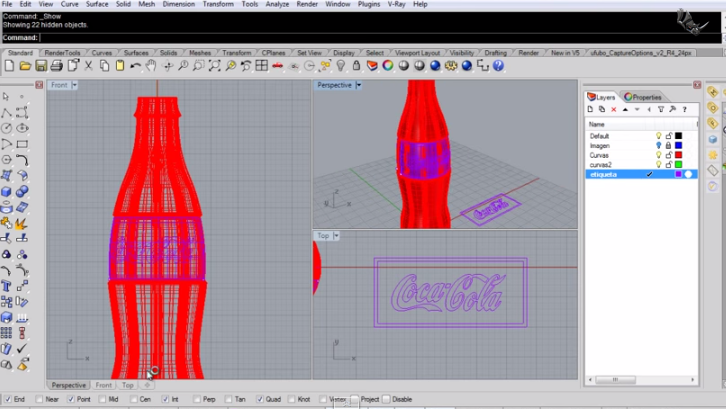Save the model with the floppy disk icon

[41, 66]
